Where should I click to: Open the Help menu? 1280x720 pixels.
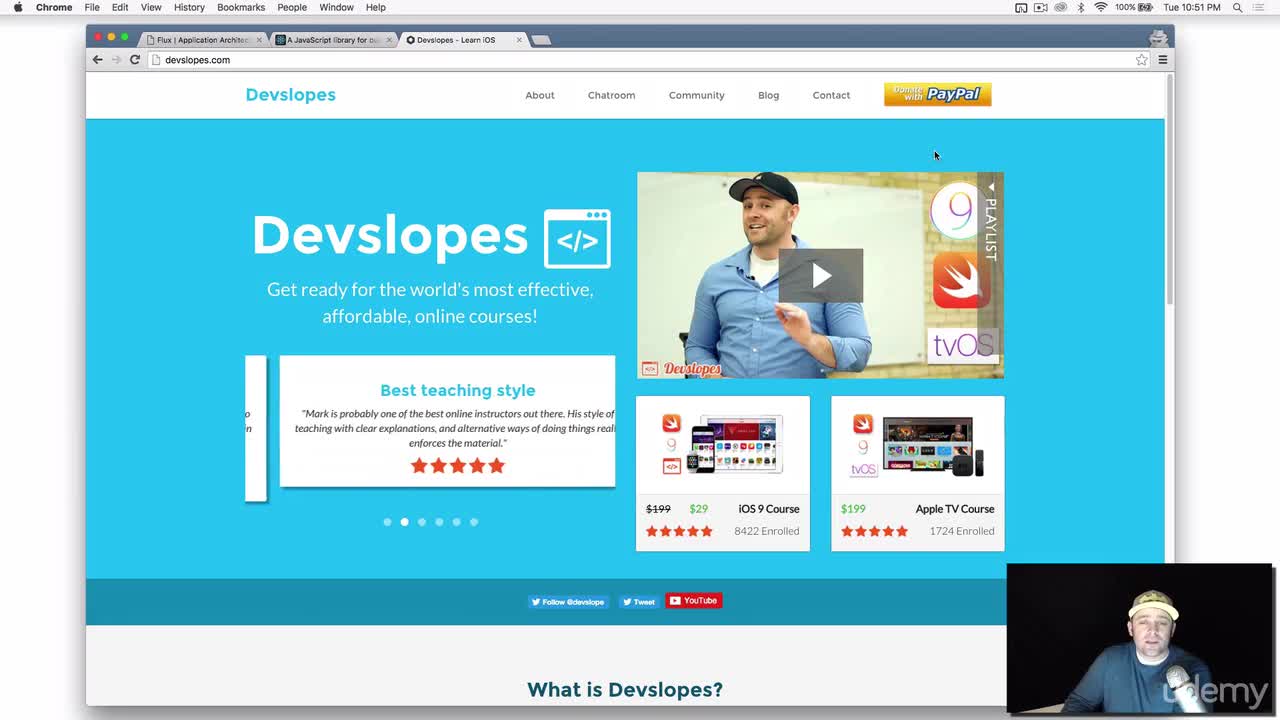(376, 7)
